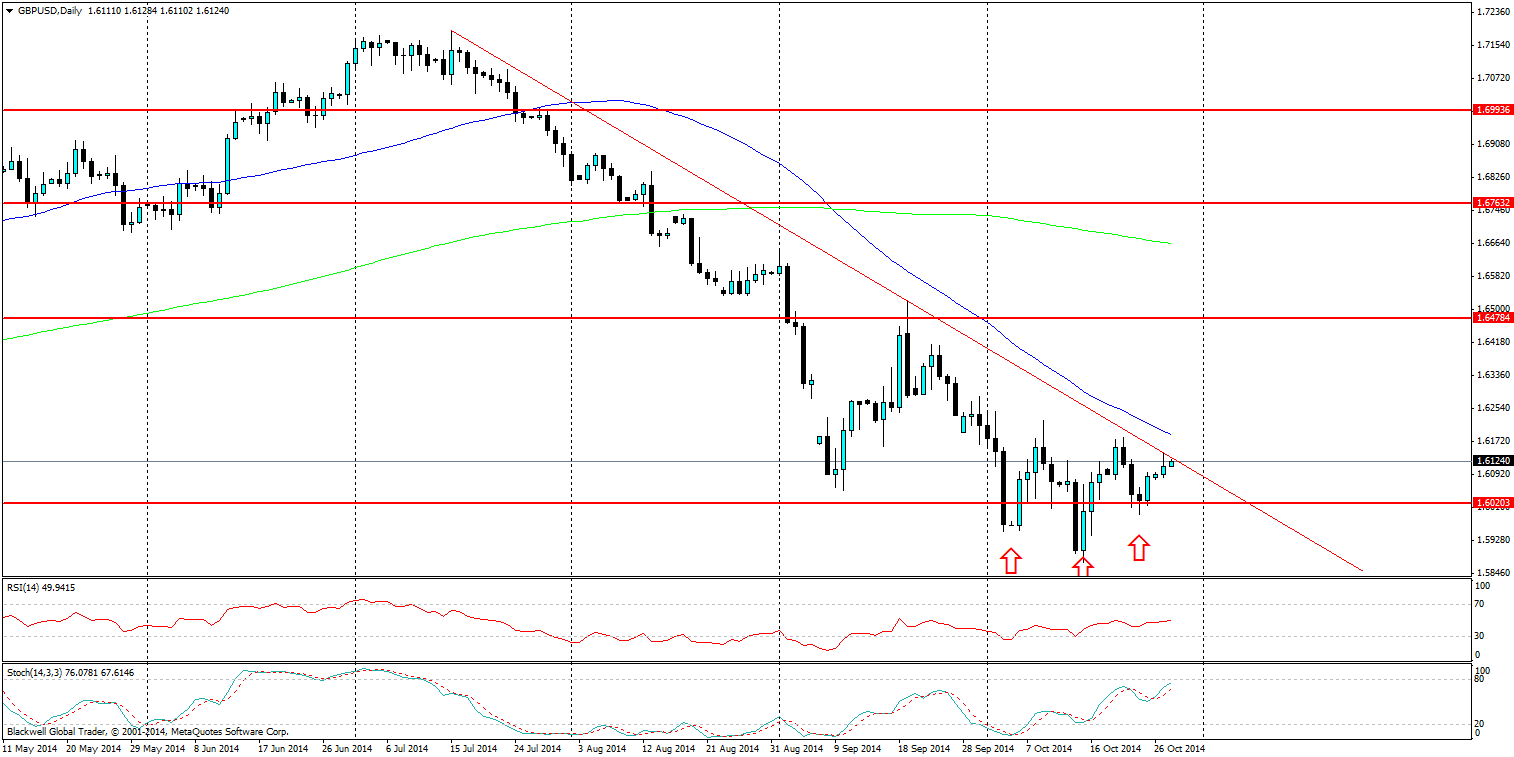The height and width of the screenshot is (757, 1514).
Task: Click the 1.6908 price scale value
Action: tap(1492, 144)
